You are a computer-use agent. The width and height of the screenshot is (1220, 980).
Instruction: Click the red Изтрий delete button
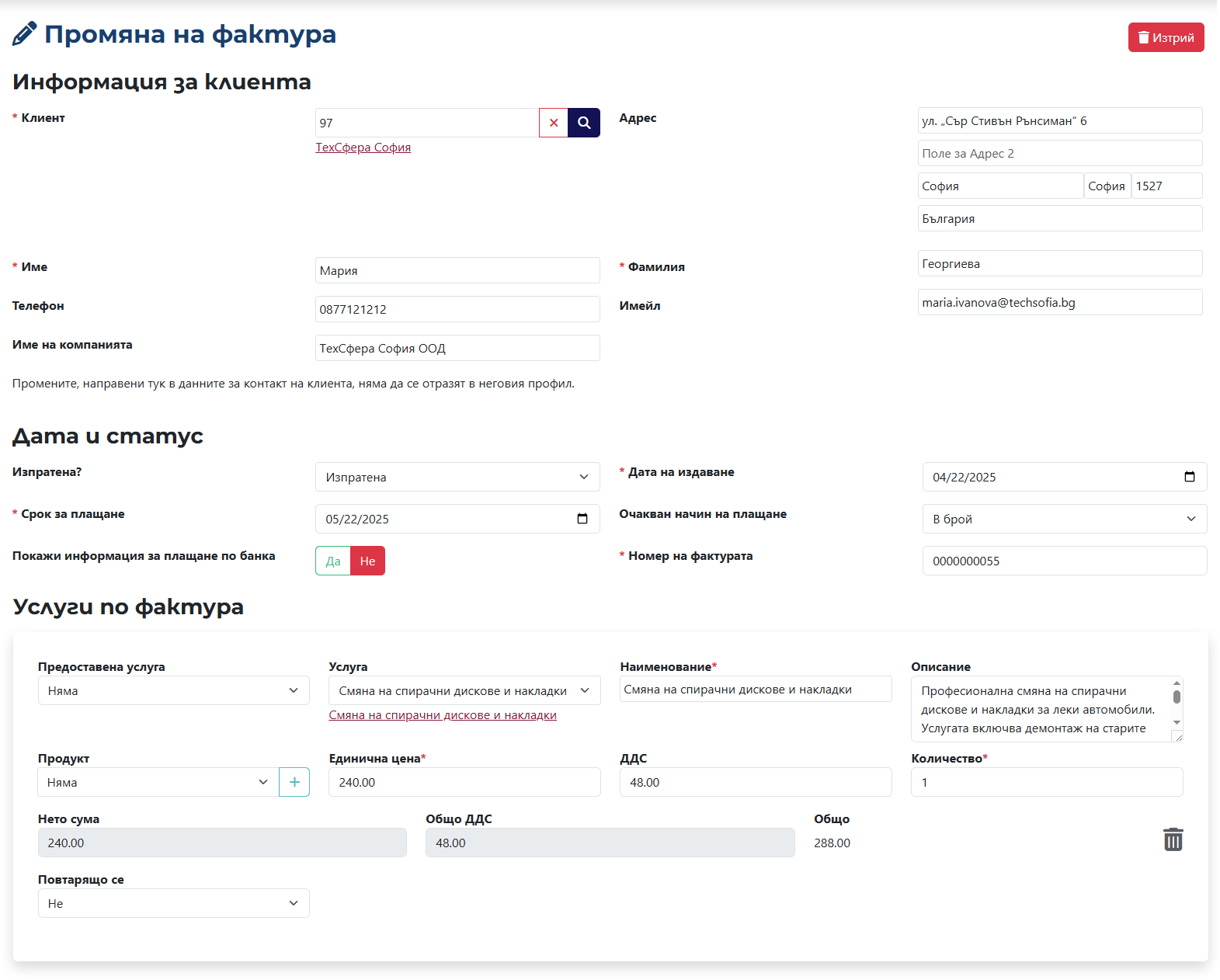(x=1166, y=37)
